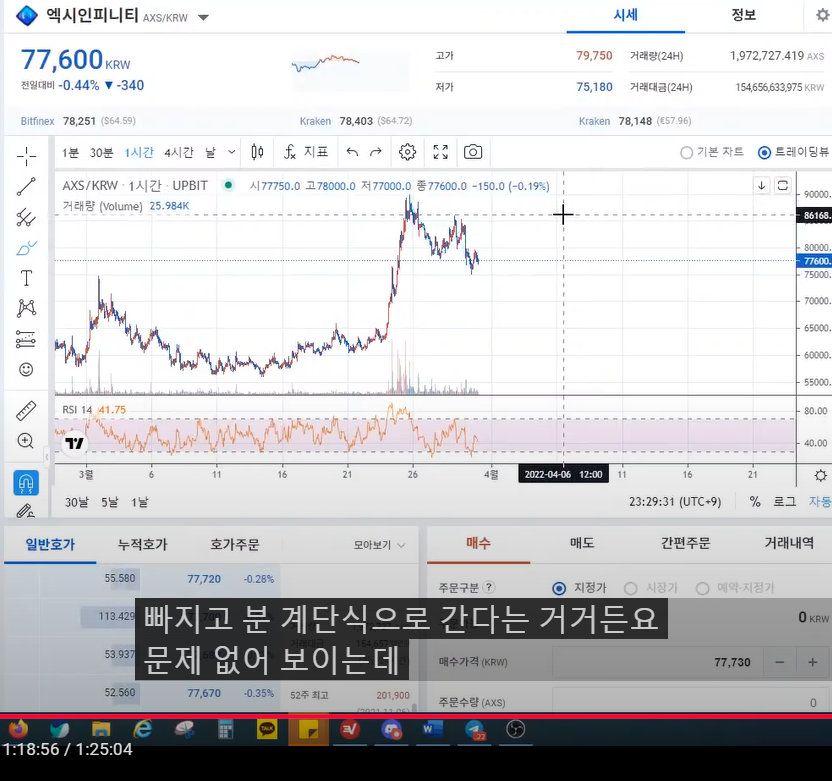
Task: Open the emoji icons tool
Action: pyautogui.click(x=26, y=369)
